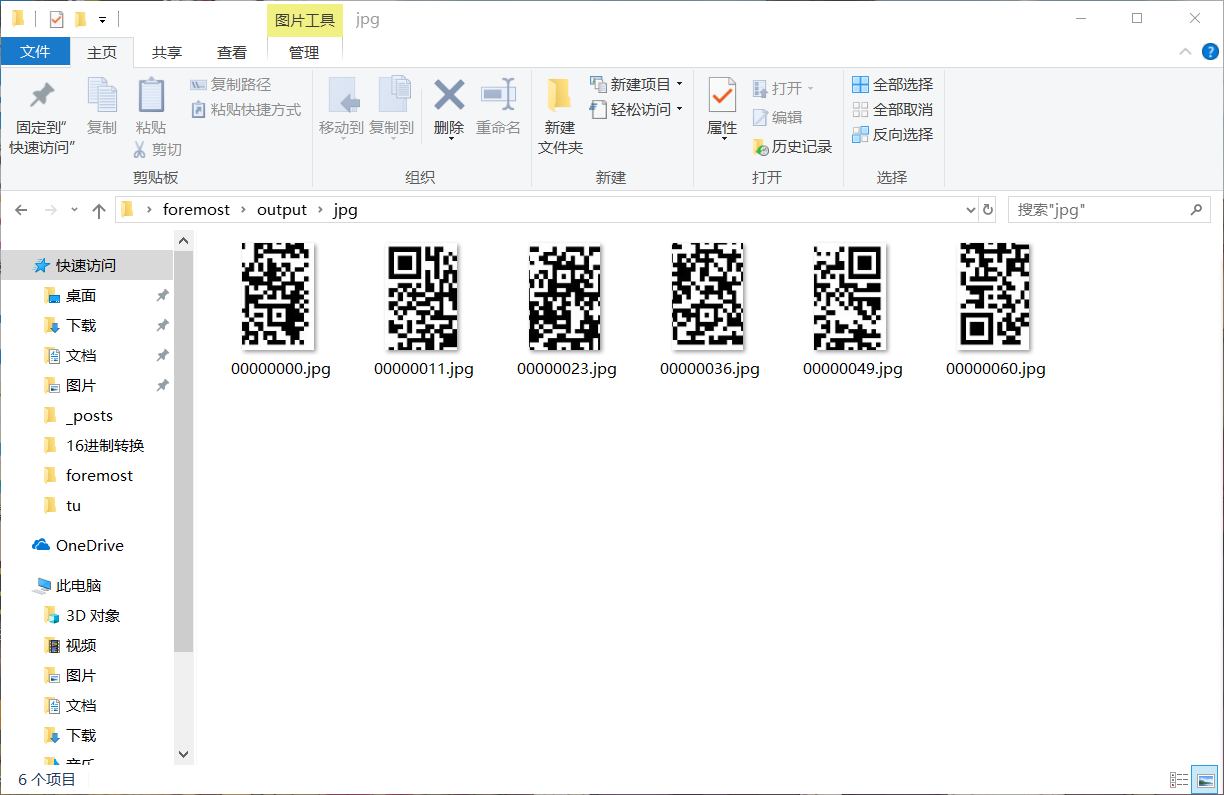Switch to details view toggle

point(1181,779)
